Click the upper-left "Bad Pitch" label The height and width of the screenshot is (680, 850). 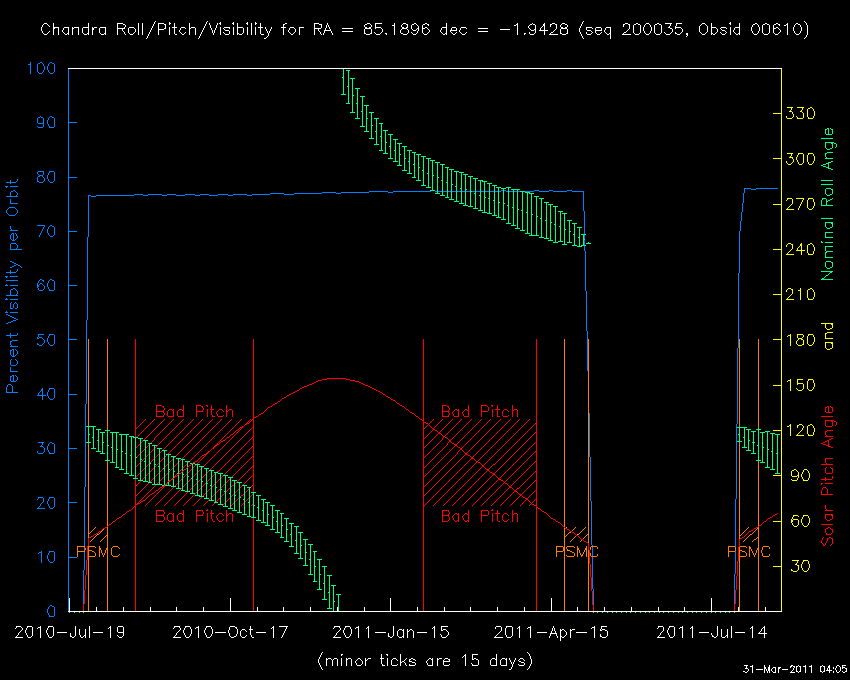click(x=195, y=412)
